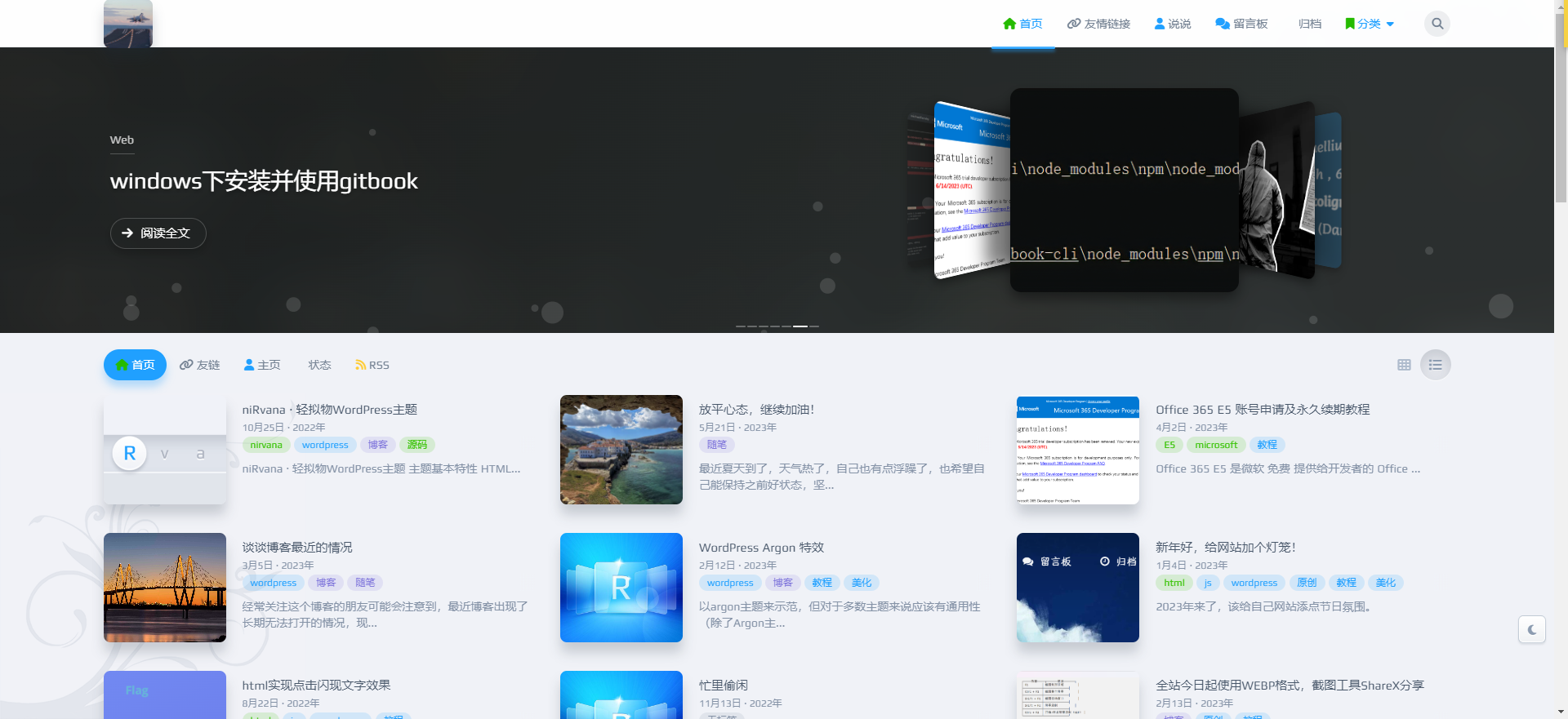The width and height of the screenshot is (1568, 719).
Task: Click the nirvana tag on first post
Action: [266, 445]
